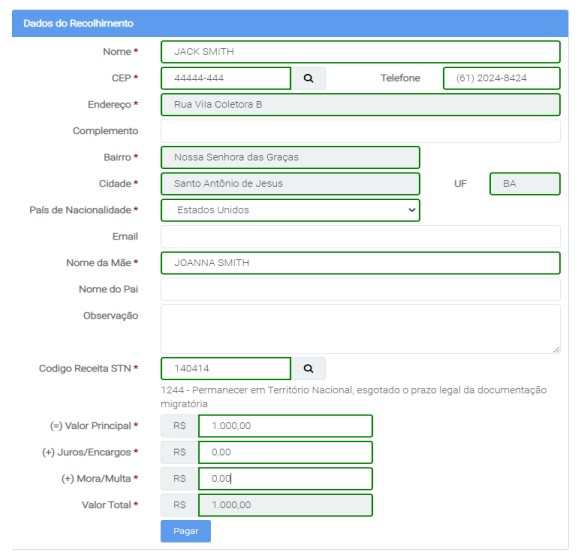Click the Valor Total amount field
Screen dimensions: 579x555
pos(285,505)
